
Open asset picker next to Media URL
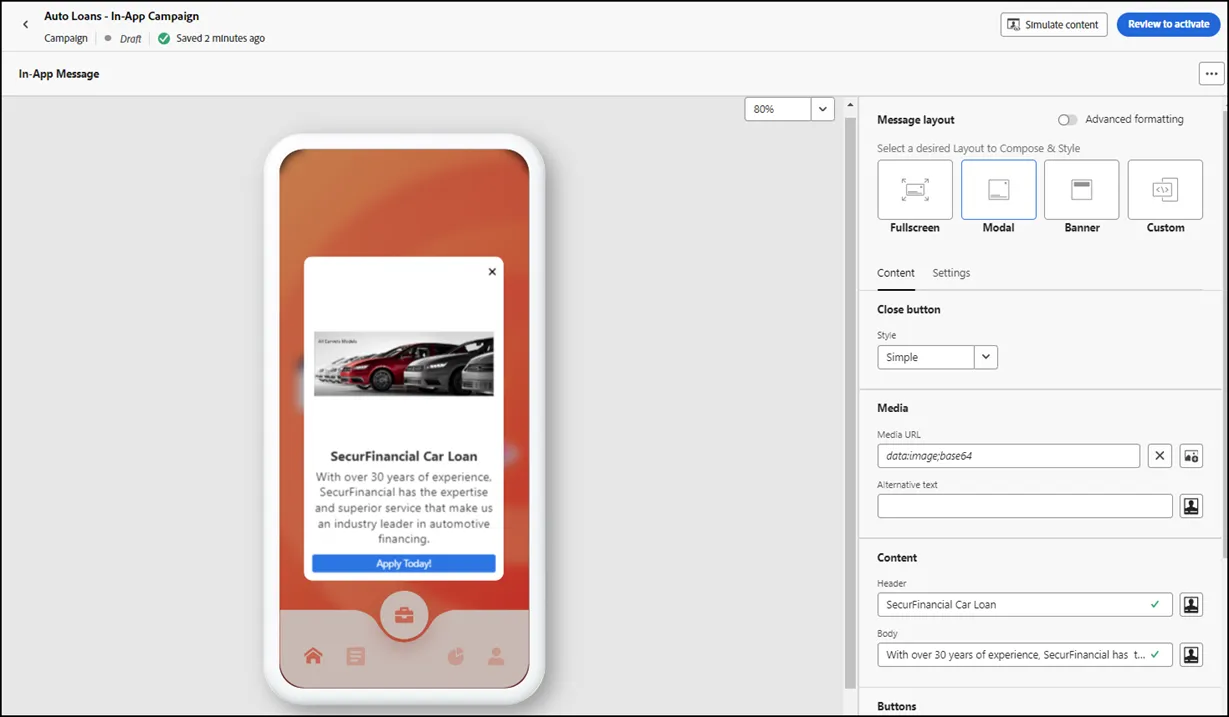pyautogui.click(x=1191, y=456)
